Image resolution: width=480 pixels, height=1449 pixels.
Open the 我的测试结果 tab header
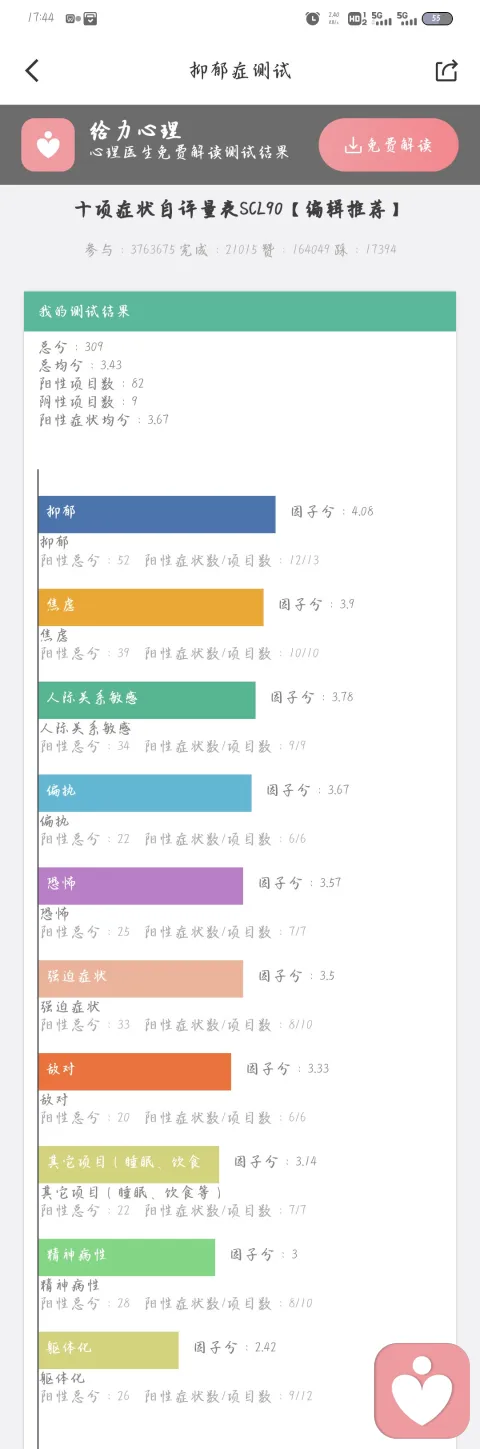tap(240, 311)
